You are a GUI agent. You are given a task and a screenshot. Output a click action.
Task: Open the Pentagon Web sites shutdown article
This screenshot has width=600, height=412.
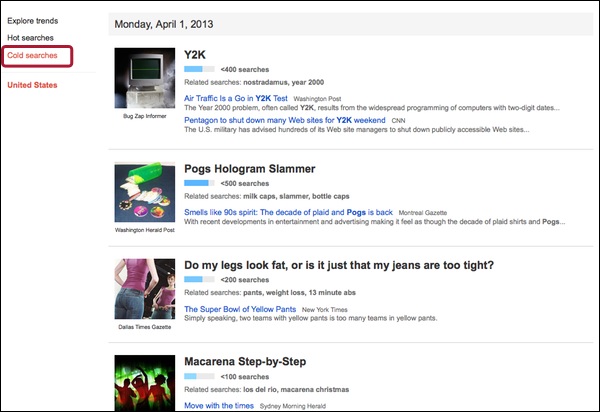coord(284,119)
